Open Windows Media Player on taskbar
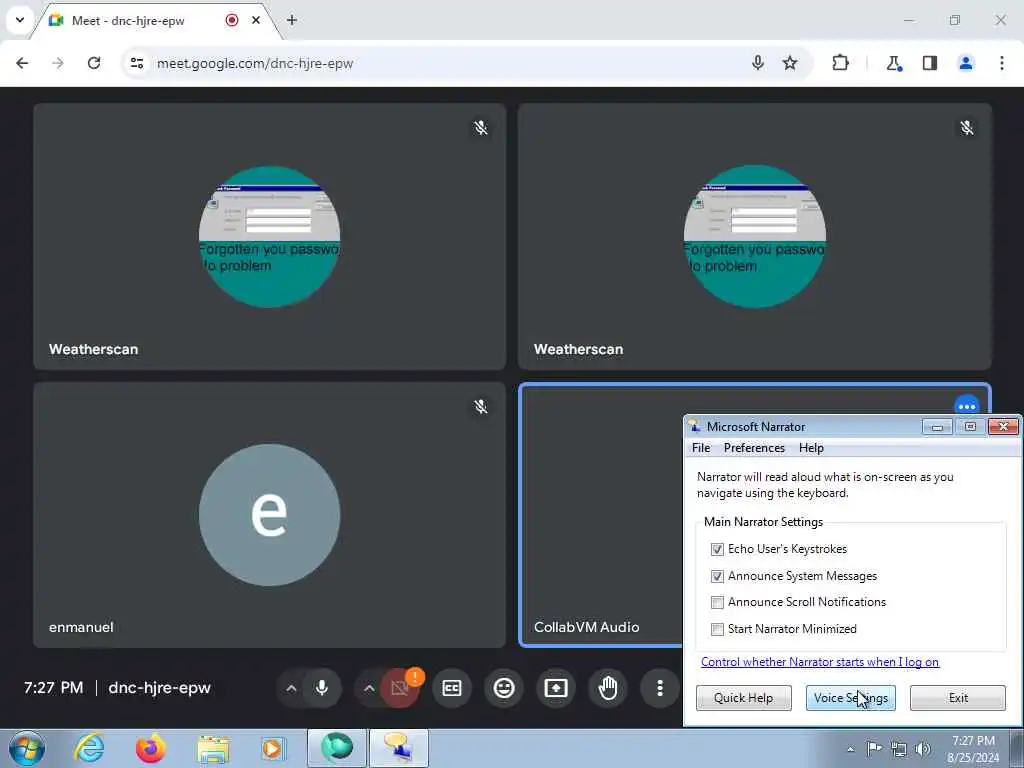 point(273,748)
